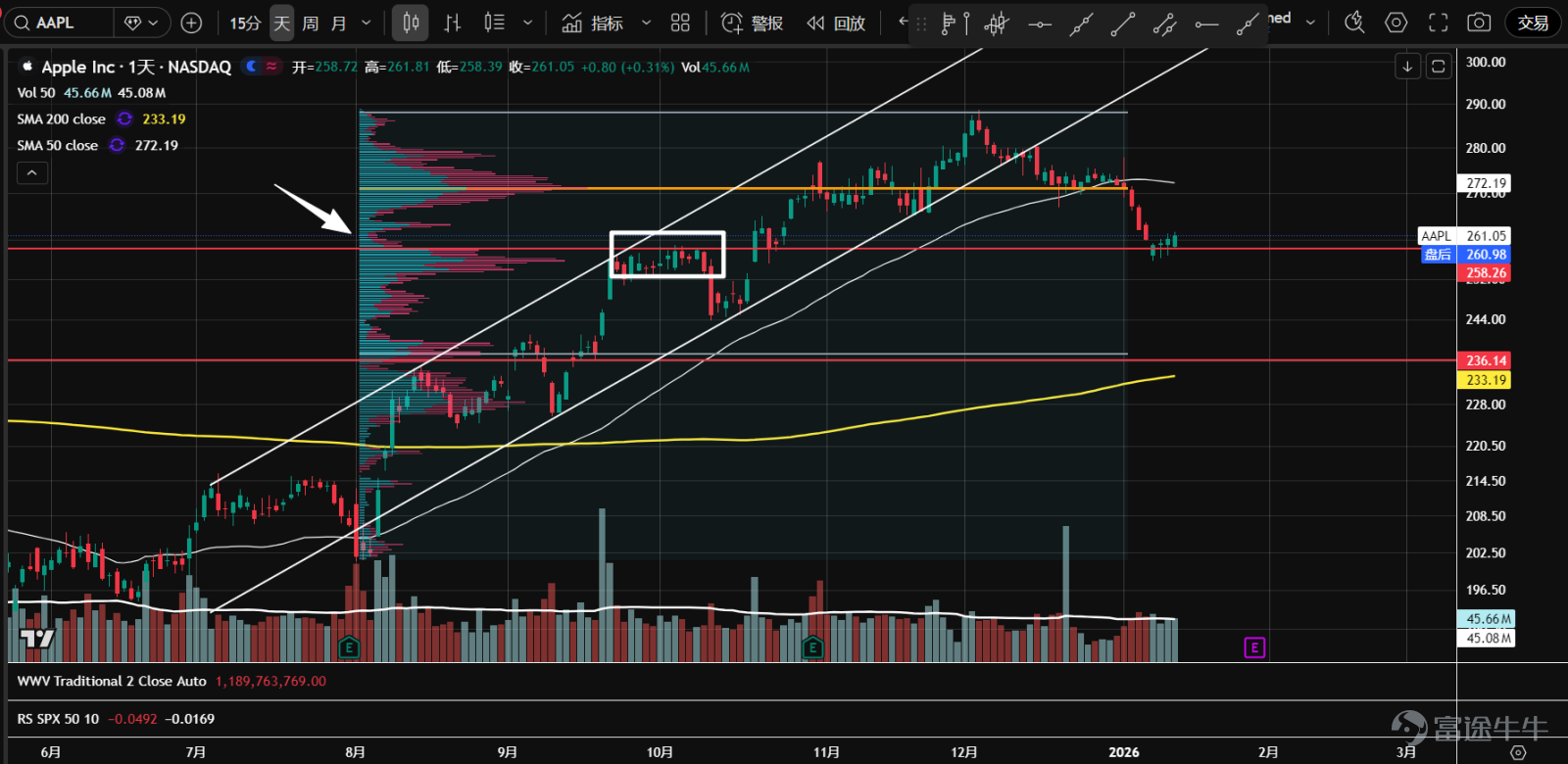Select the horizontal line drawing tool
This screenshot has width=1568, height=764.
(1040, 24)
